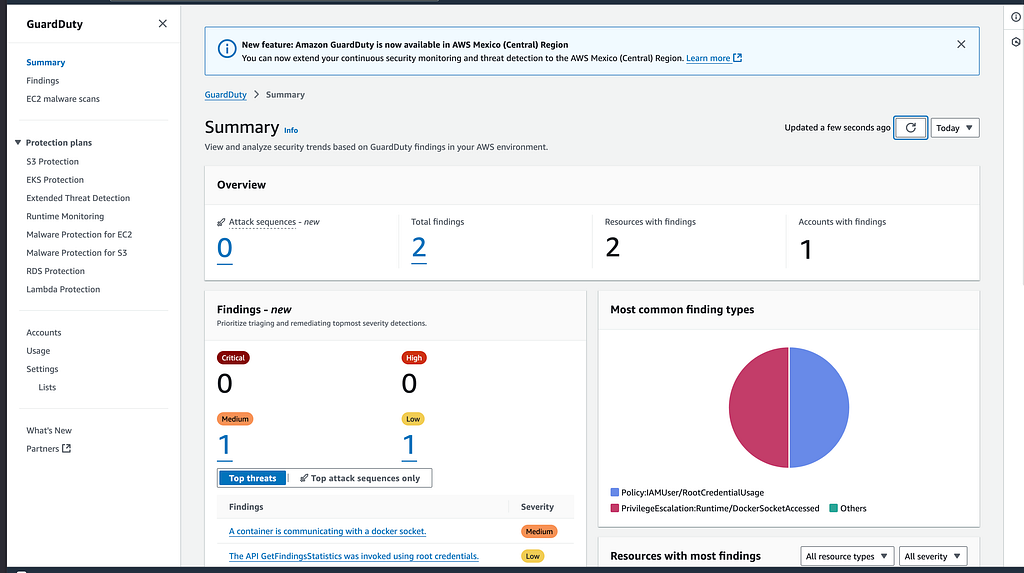Click the info circle icon at top right
Screen dimensions: 1024x573
[x=1016, y=18]
